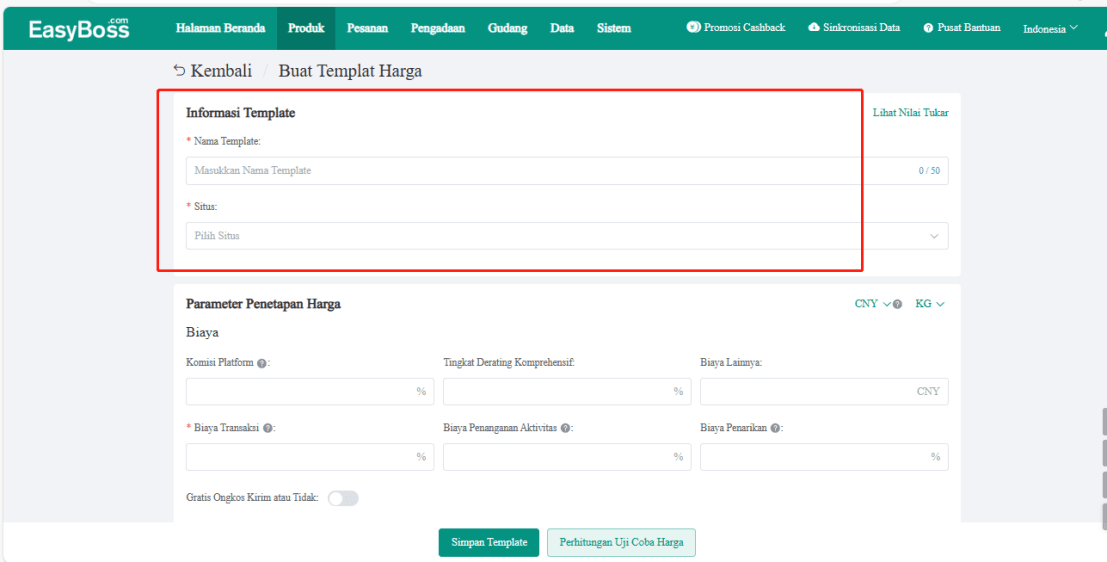Open the Data menu

click(562, 28)
